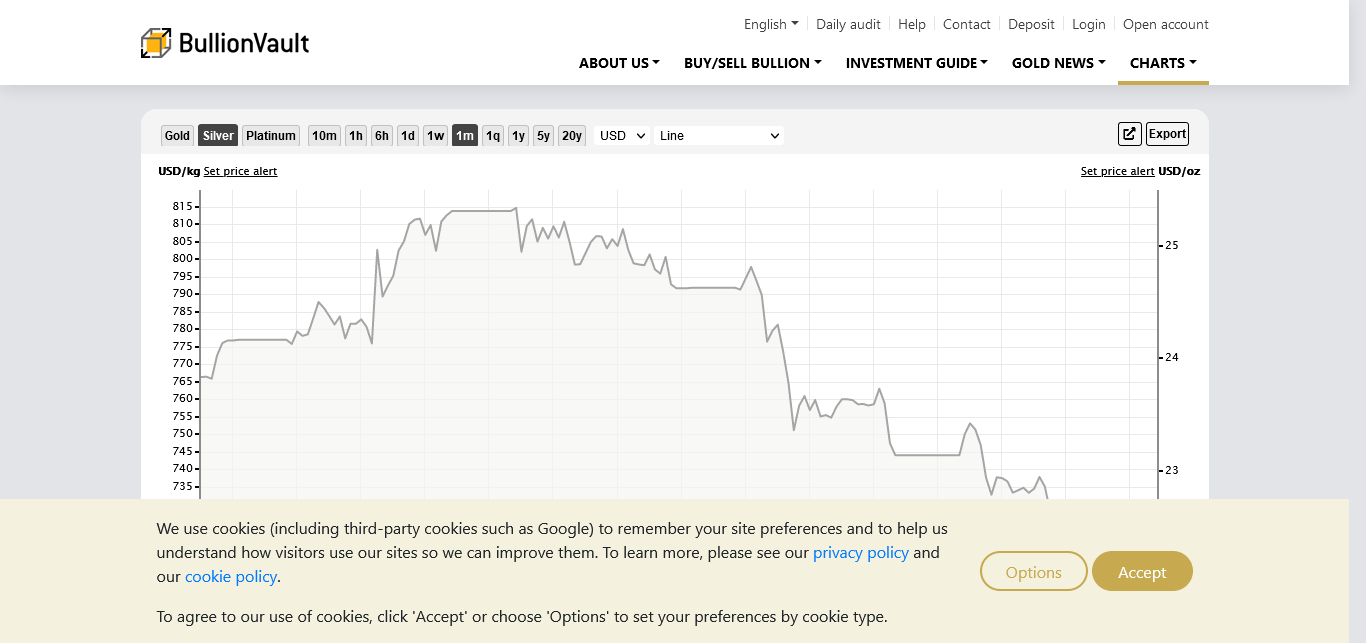1366x643 pixels.
Task: Open the BUY/SELL BULLION menu
Action: coord(752,63)
